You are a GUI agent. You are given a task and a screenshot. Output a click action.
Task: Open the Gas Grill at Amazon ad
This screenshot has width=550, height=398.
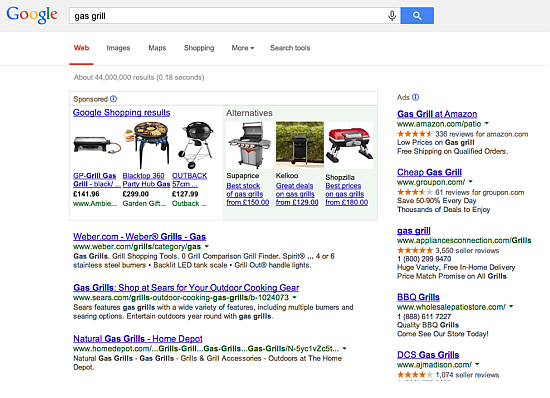[437, 114]
